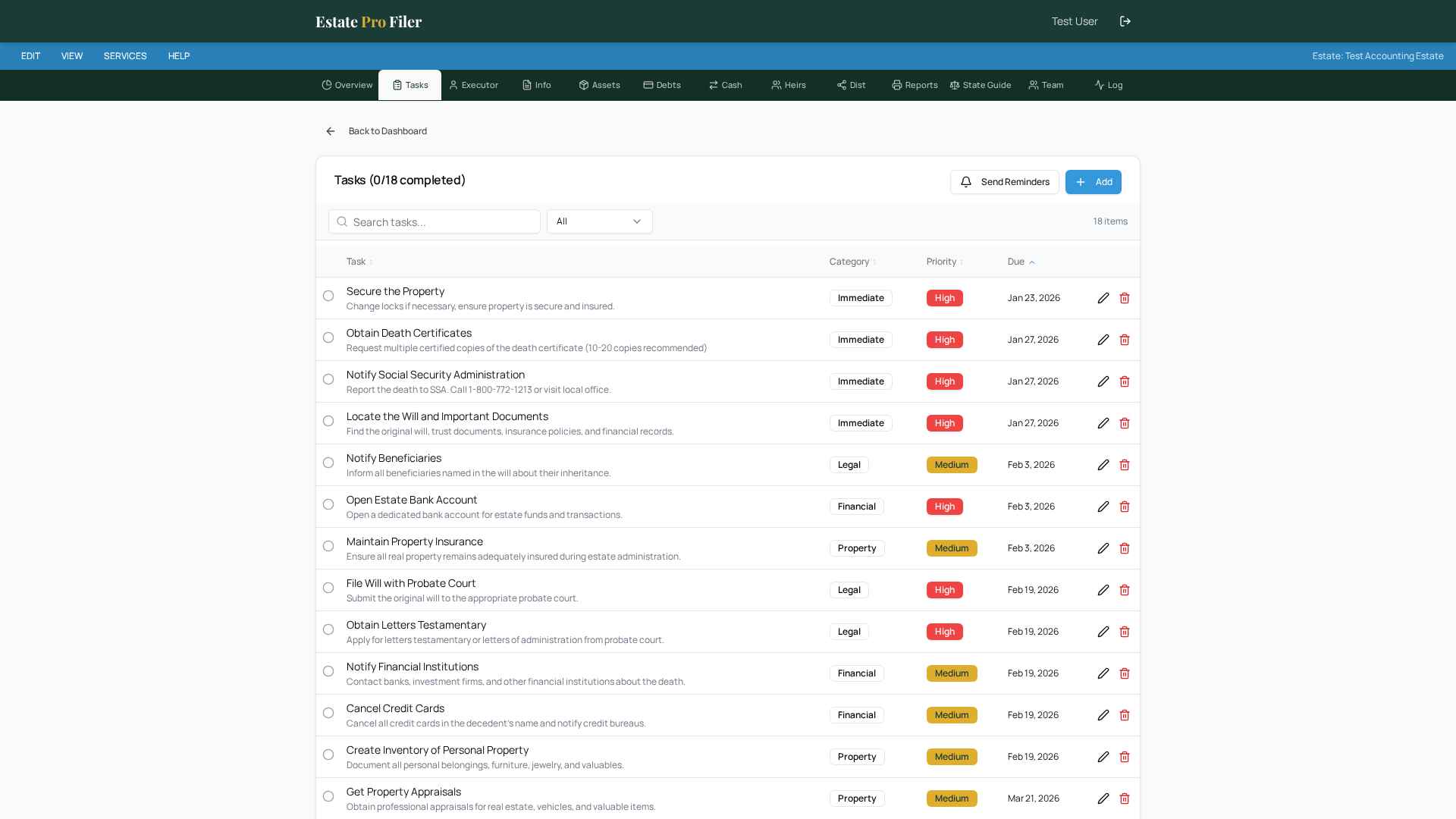Complete Locate the Will and Important Documents

click(x=328, y=421)
